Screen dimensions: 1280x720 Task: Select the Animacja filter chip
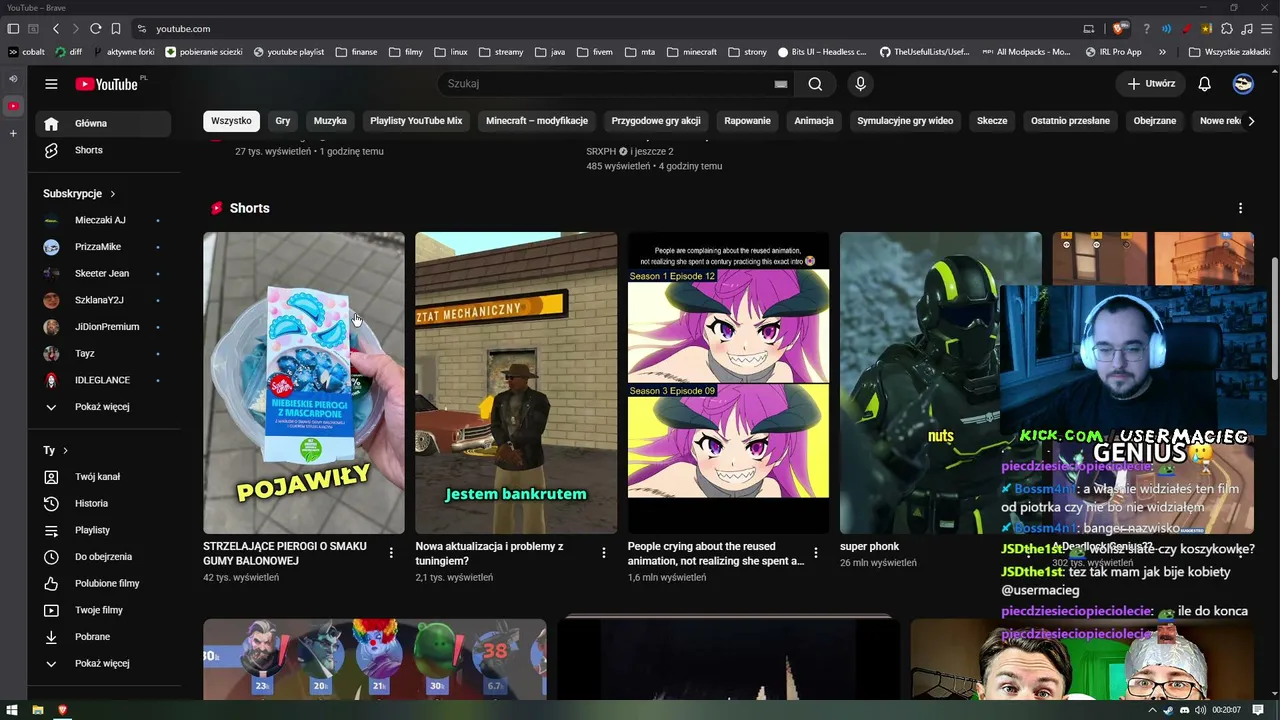pyautogui.click(x=814, y=121)
